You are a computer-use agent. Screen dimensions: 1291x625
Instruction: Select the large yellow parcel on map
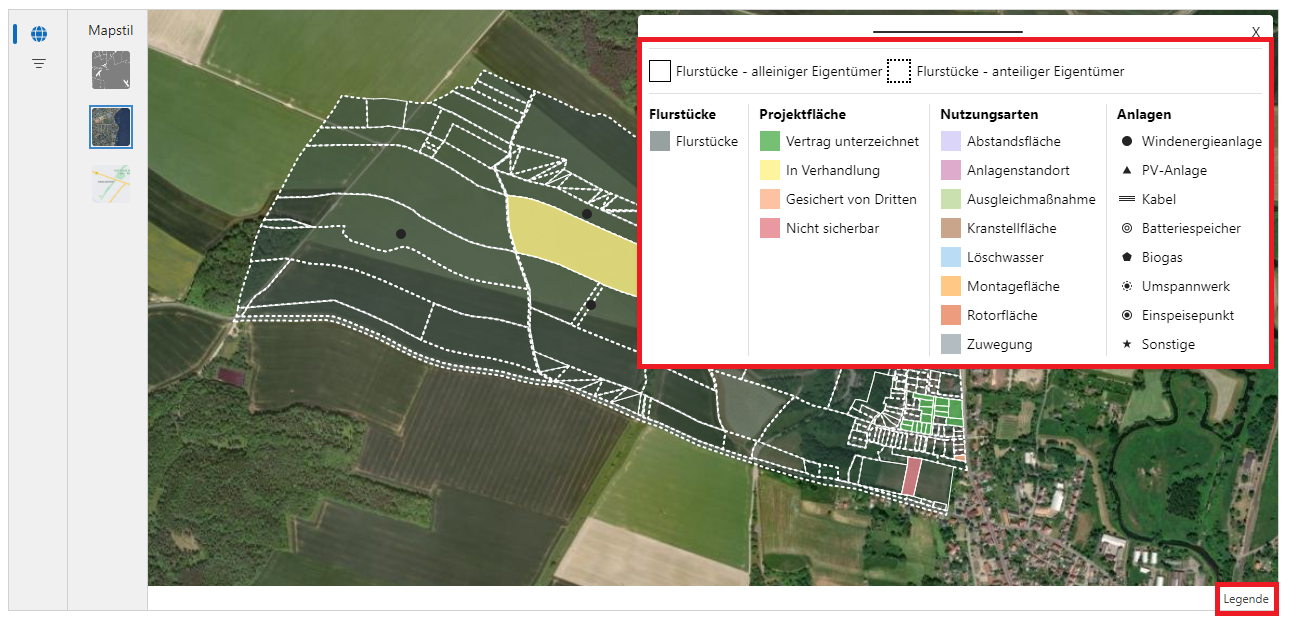[x=570, y=238]
